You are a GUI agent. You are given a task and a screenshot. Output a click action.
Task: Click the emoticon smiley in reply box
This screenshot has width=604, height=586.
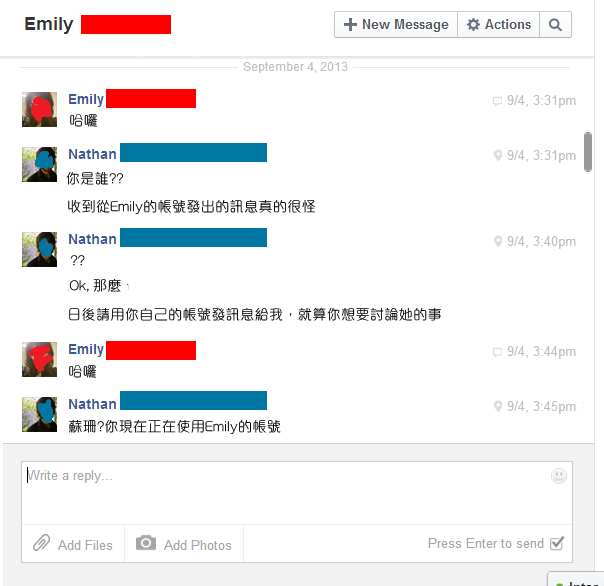click(559, 476)
